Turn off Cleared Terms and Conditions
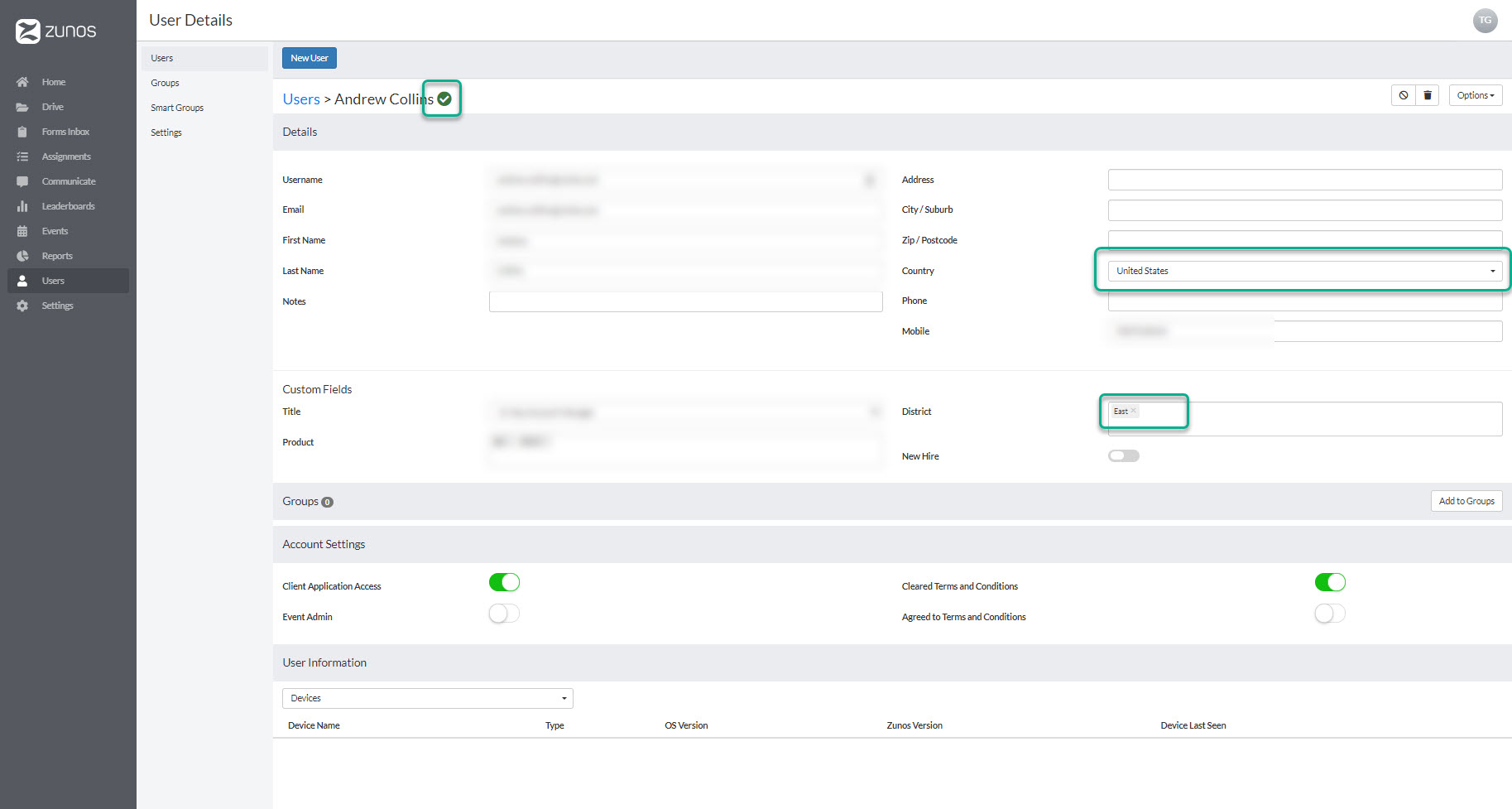The height and width of the screenshot is (809, 1512). (1330, 582)
